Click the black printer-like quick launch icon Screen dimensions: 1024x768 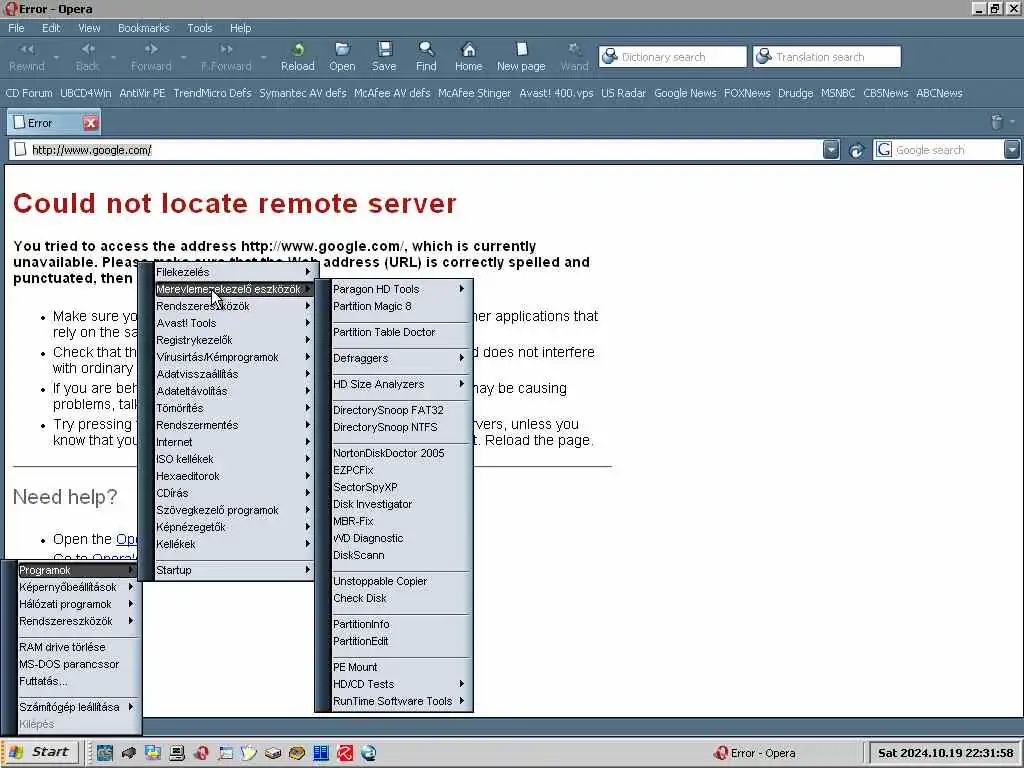point(129,753)
